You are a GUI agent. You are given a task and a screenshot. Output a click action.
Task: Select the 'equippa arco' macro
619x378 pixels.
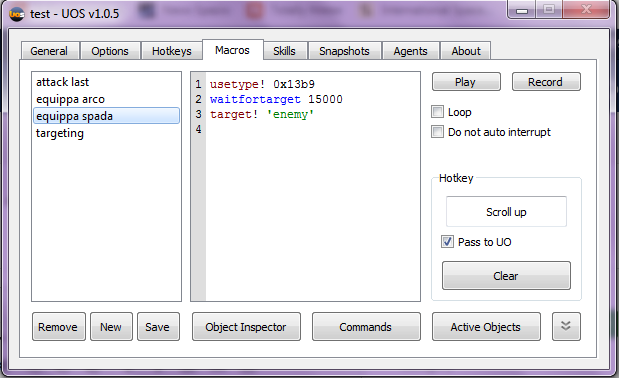point(107,99)
